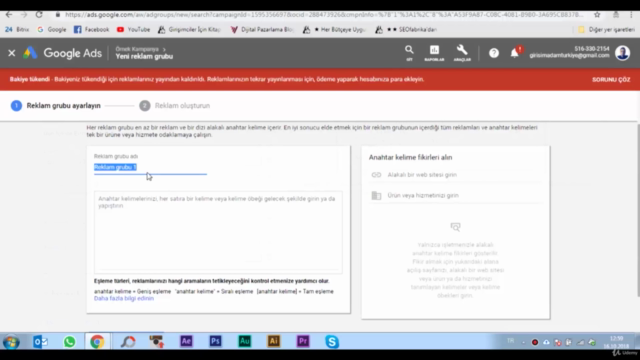Click the account profile avatar

coord(622,53)
